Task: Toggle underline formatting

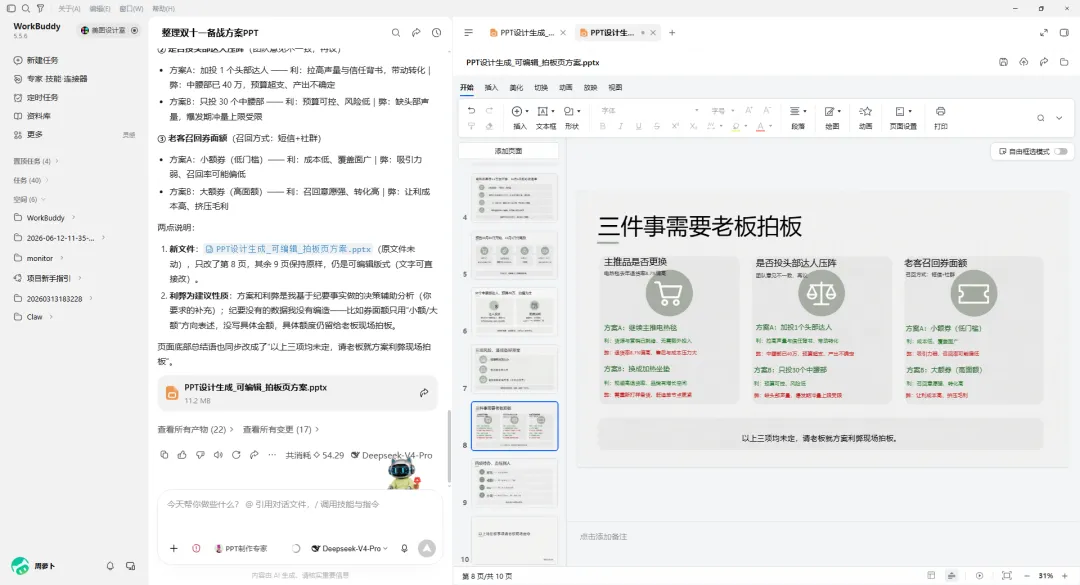Action: click(638, 126)
